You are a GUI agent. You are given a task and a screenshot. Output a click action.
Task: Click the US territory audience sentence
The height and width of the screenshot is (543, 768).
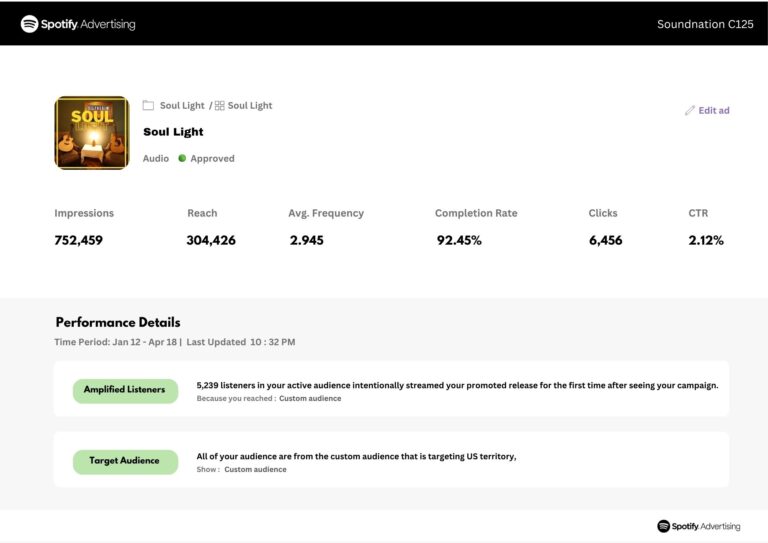356,456
